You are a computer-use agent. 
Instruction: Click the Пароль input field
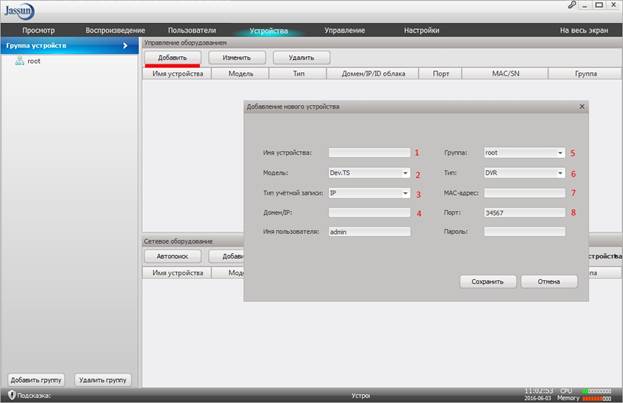(524, 232)
